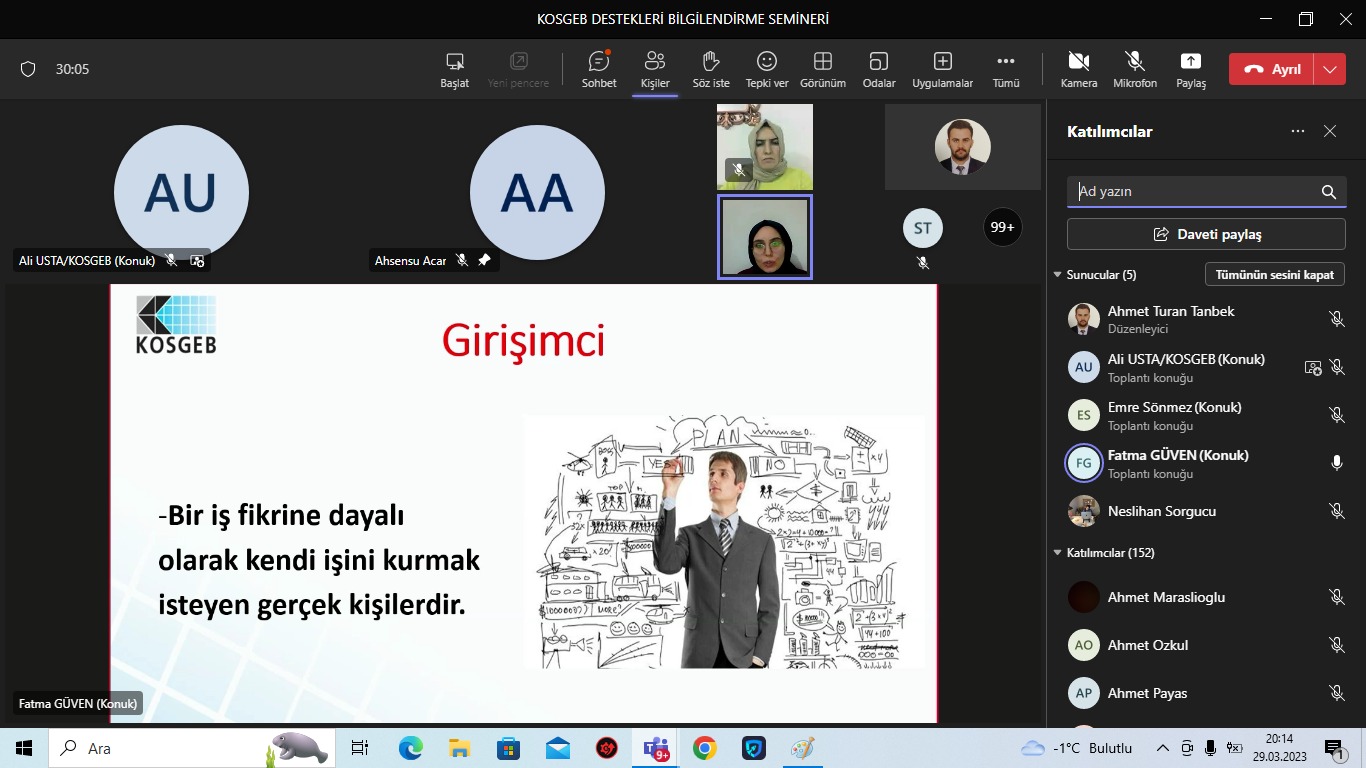Click Tümünün sesini kapat button
Screen dimensions: 1366x768
pos(1274,274)
